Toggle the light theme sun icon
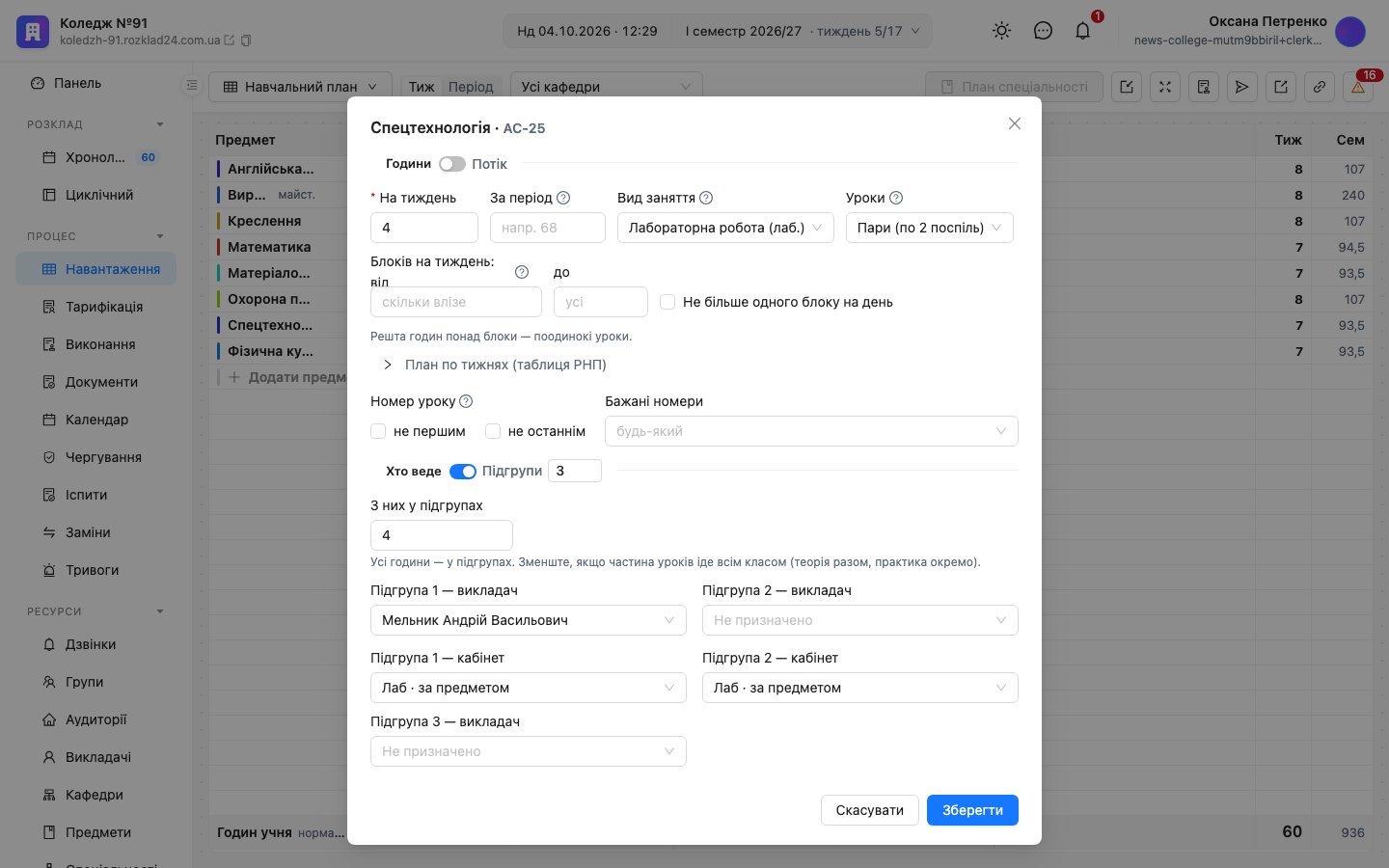This screenshot has height=868, width=1389. click(x=1002, y=31)
